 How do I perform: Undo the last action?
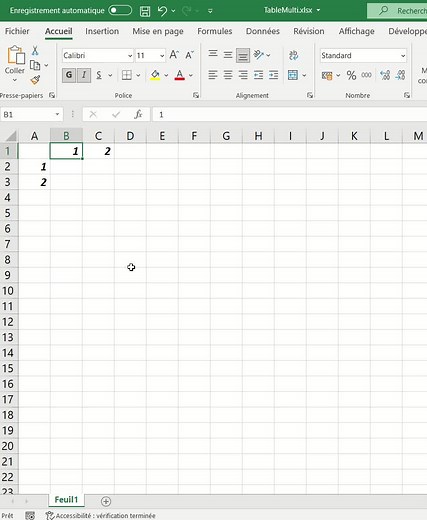click(162, 11)
